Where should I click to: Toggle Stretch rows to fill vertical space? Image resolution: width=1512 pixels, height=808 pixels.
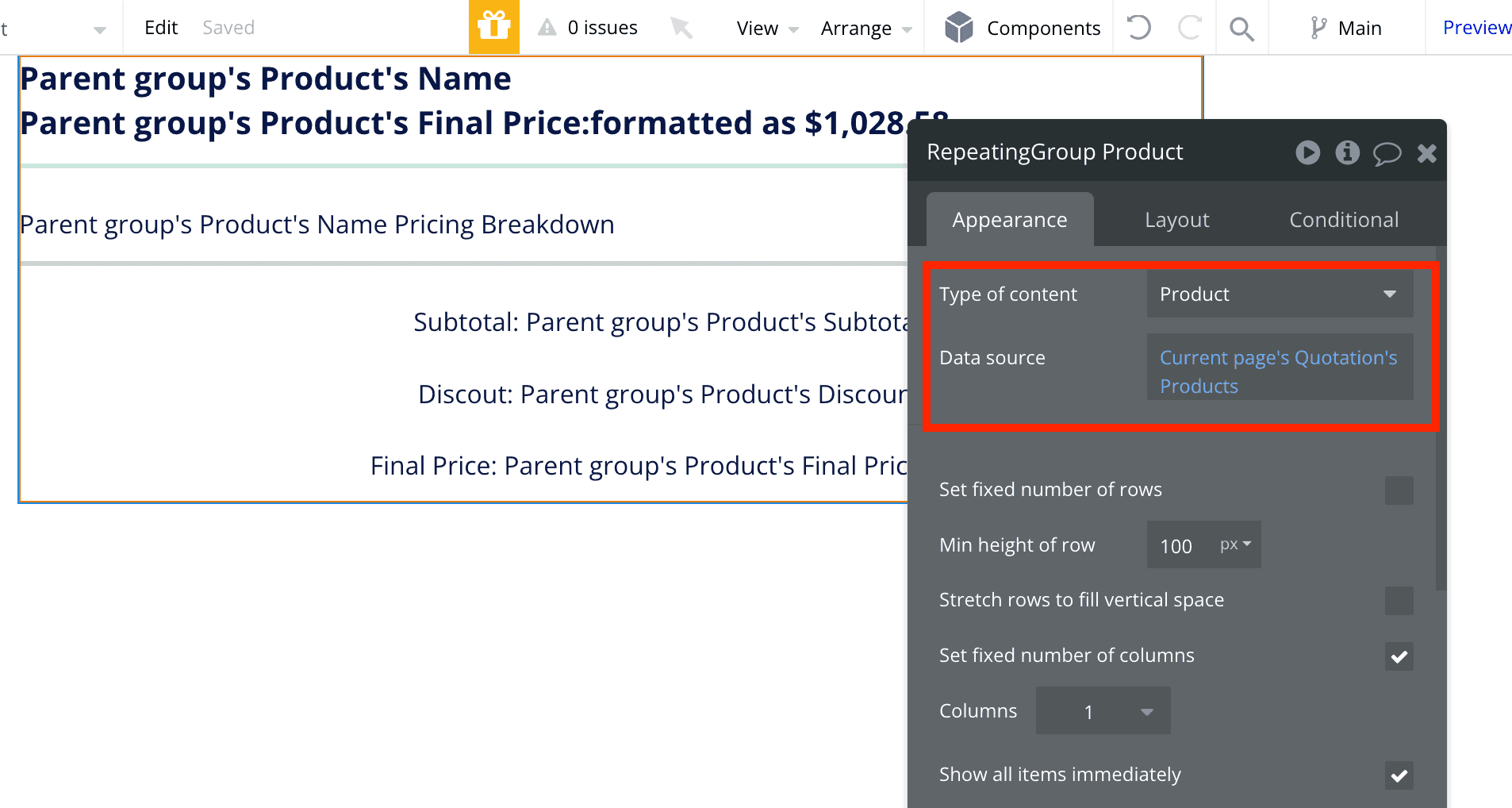click(1399, 601)
